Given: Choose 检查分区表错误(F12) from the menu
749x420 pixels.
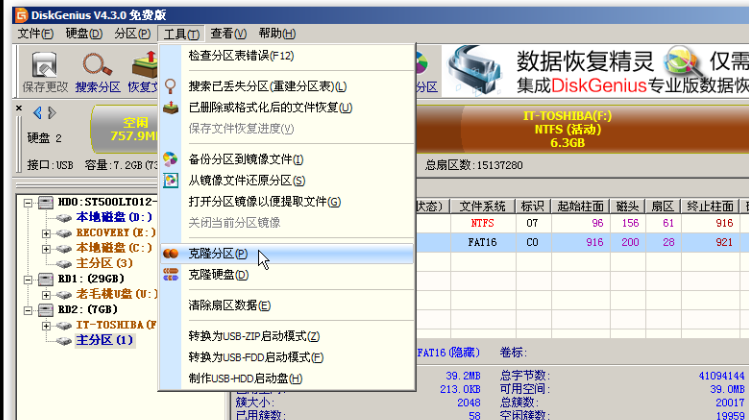Looking at the screenshot, I should 287,56.
